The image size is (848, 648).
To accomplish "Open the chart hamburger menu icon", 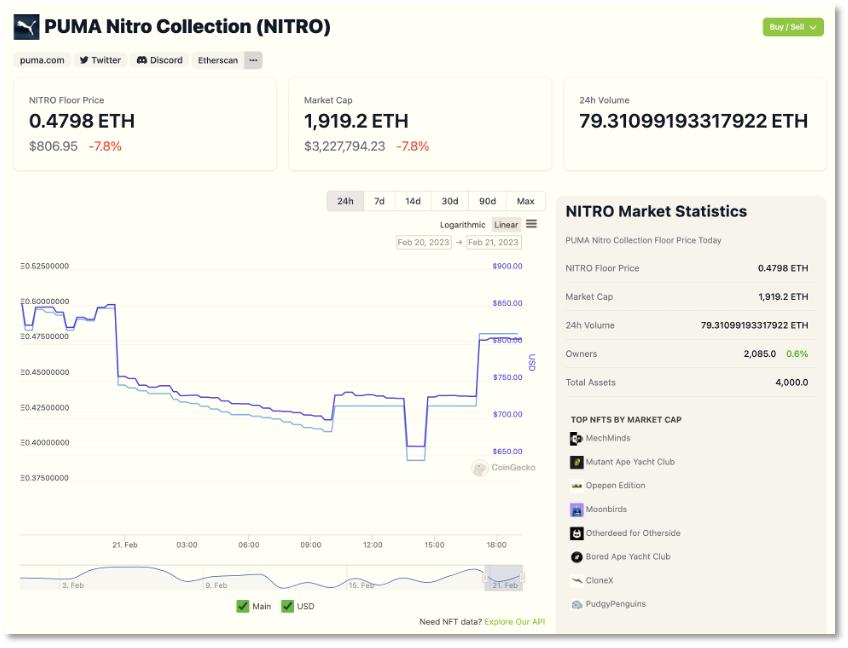I will (x=531, y=224).
